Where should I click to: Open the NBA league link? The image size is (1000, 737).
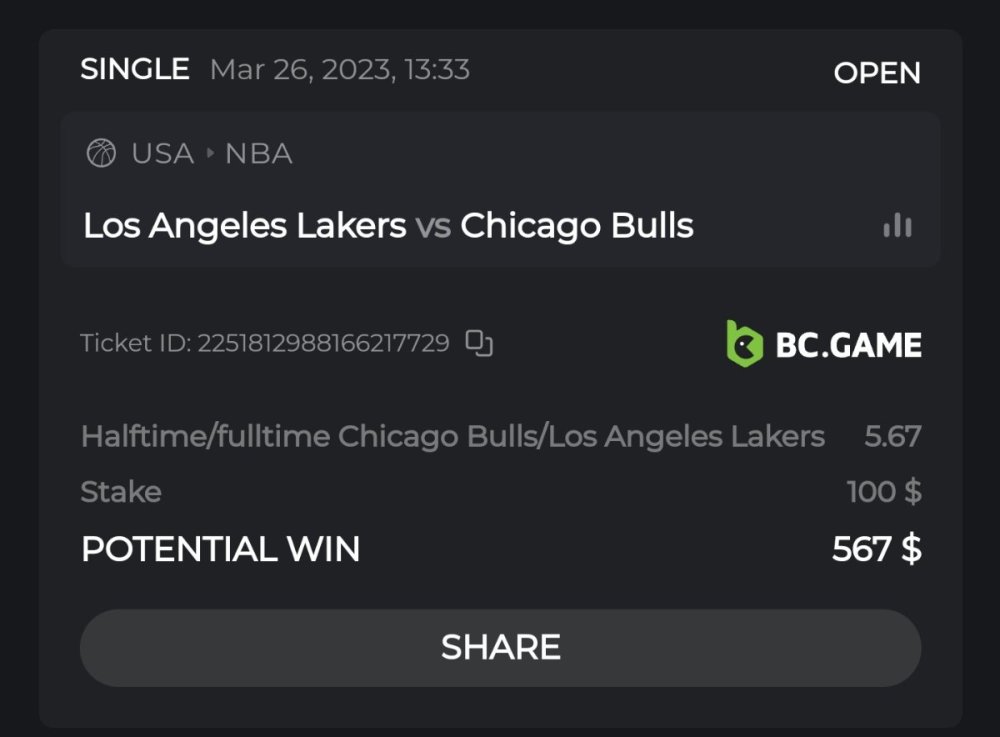pos(259,154)
